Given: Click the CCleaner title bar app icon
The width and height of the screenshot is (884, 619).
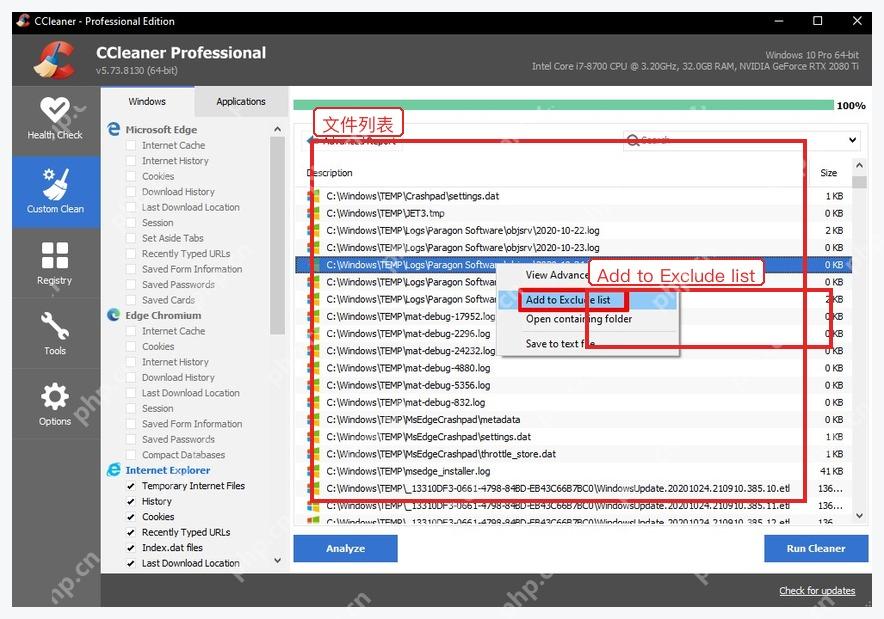Looking at the screenshot, I should [x=23, y=21].
